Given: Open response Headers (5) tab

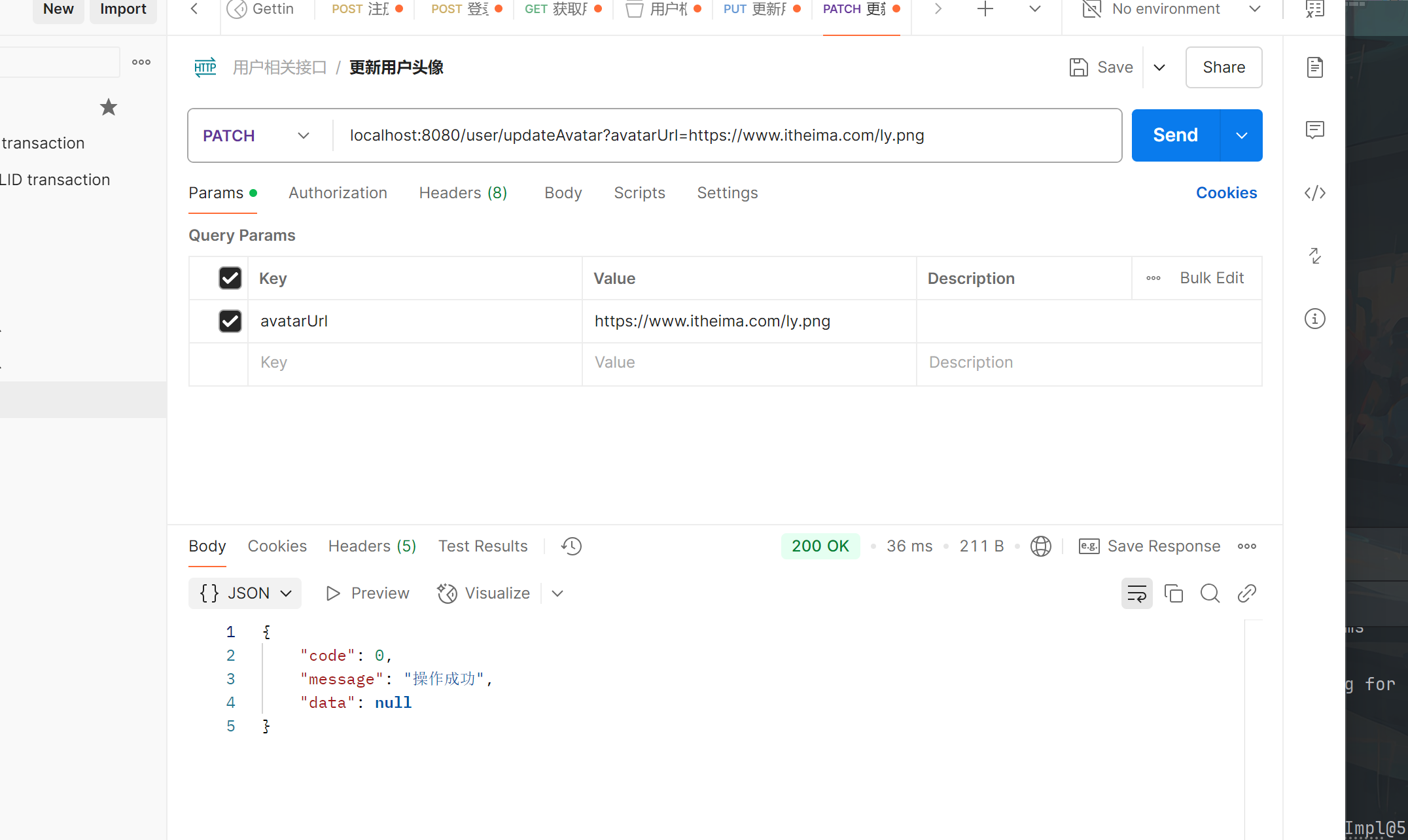Looking at the screenshot, I should (372, 546).
